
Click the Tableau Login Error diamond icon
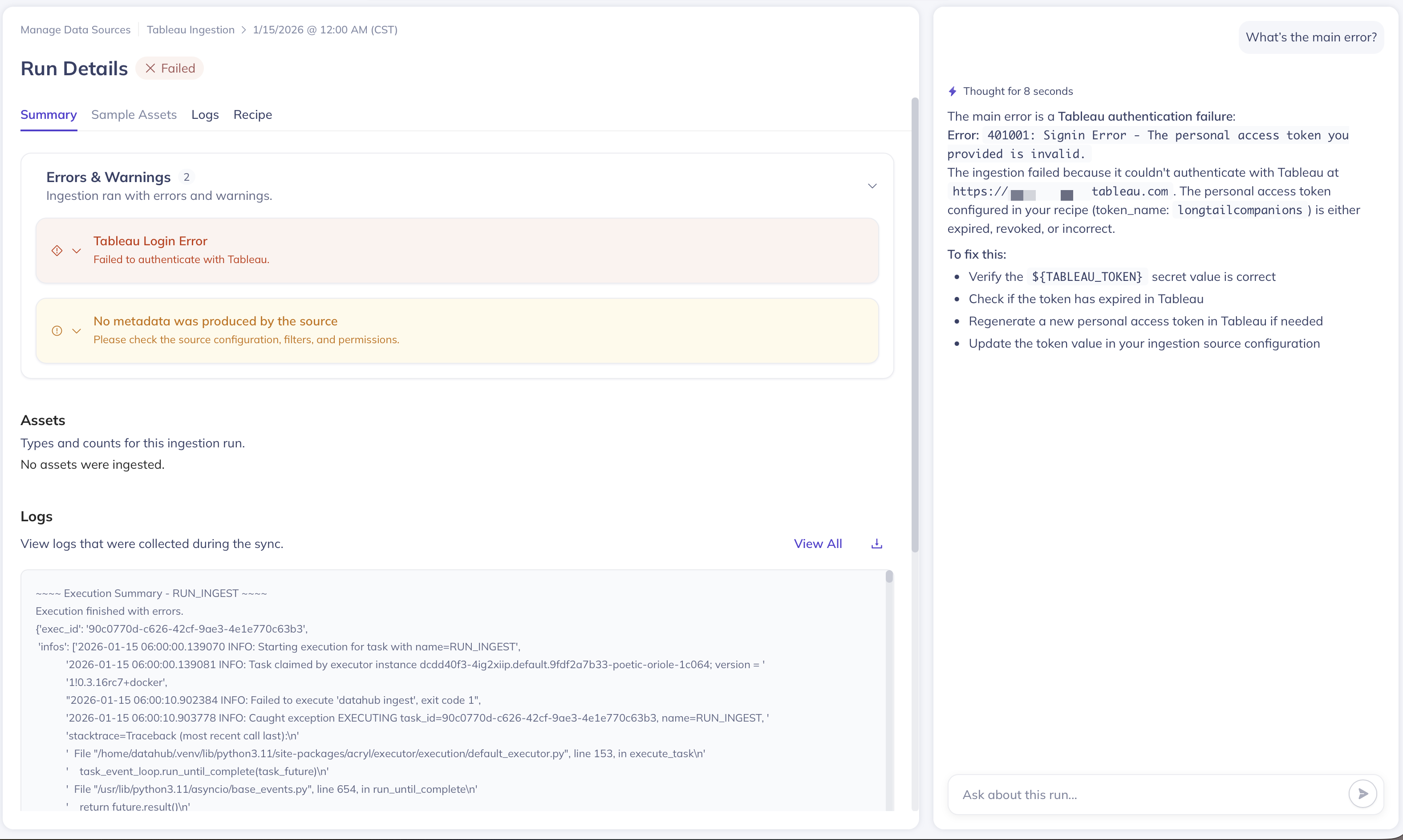coord(57,250)
